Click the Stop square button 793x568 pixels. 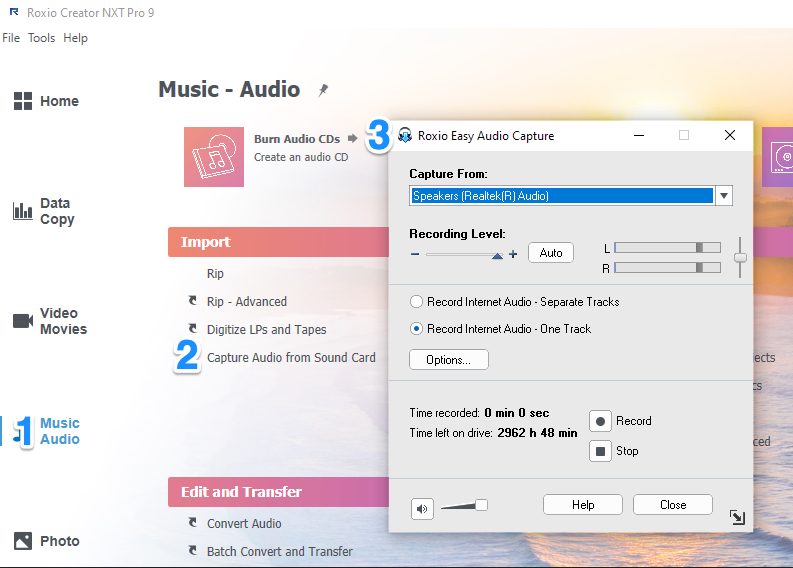(x=600, y=451)
